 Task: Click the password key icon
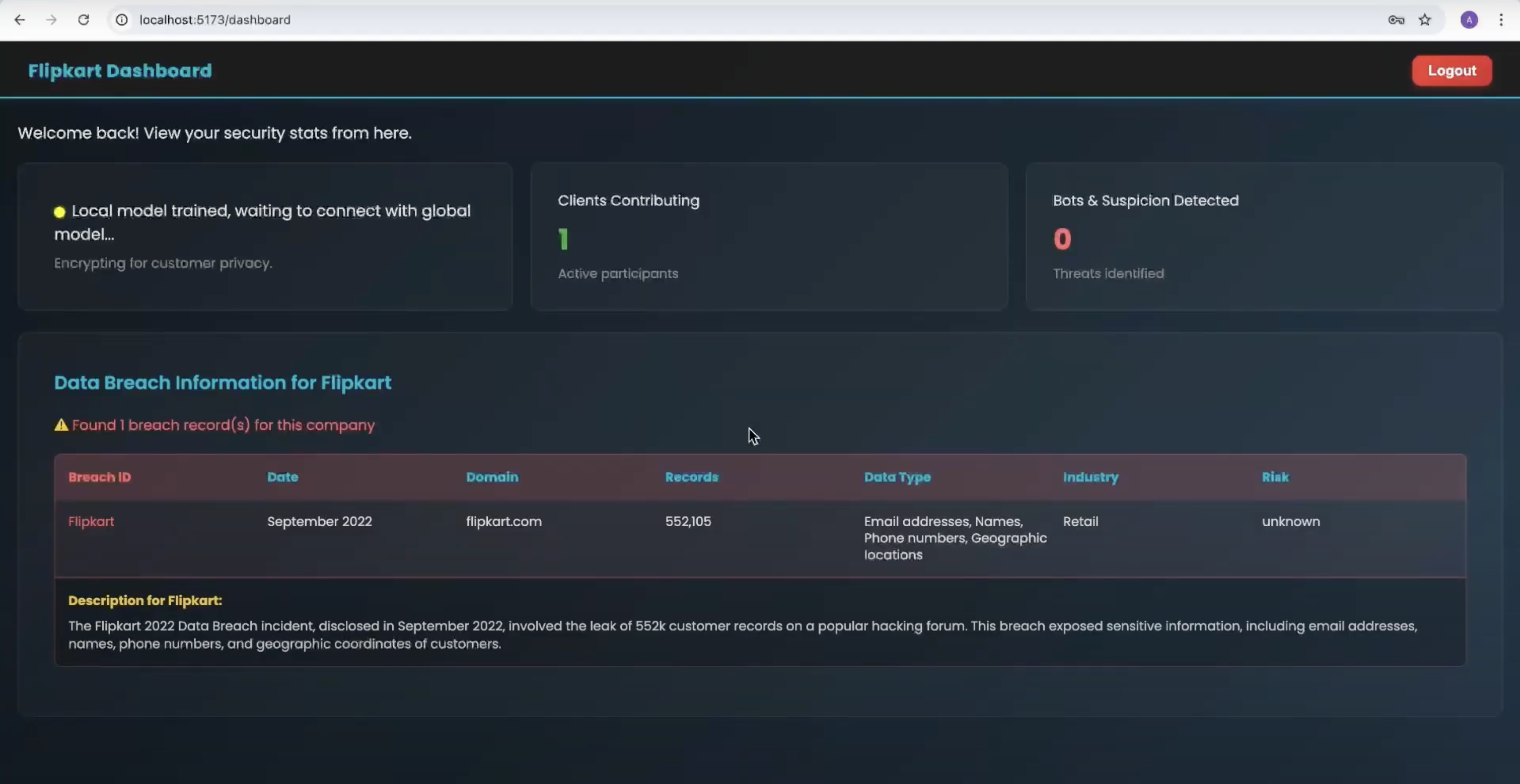coord(1395,20)
